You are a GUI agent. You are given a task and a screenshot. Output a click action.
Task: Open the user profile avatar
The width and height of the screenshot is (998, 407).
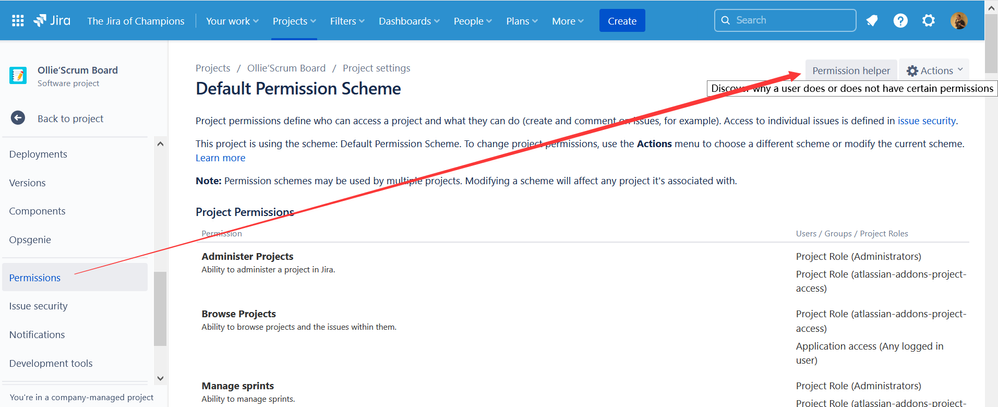pos(959,20)
